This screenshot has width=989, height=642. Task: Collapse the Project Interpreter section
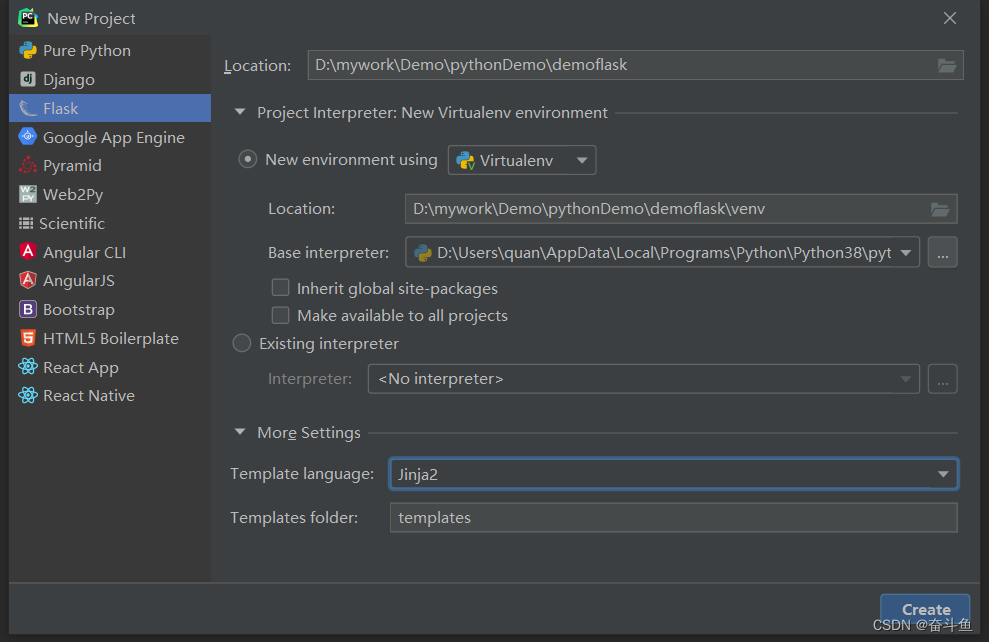[x=240, y=112]
